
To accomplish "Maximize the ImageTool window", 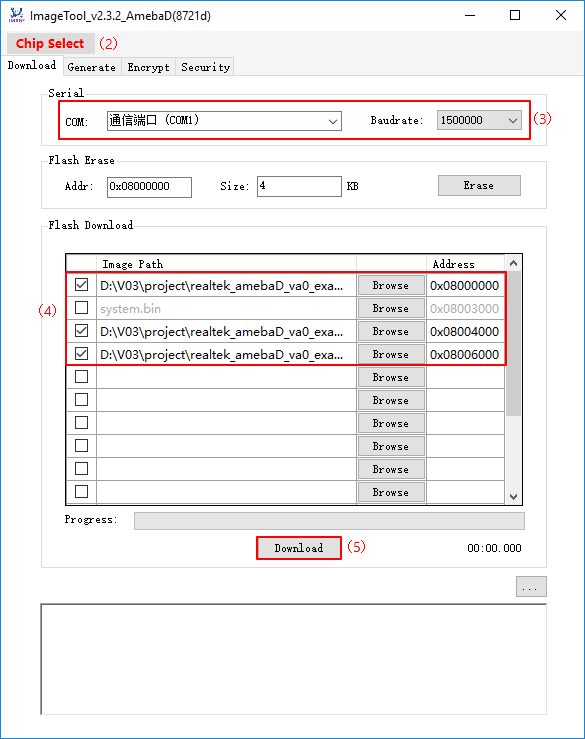I will [x=515, y=15].
